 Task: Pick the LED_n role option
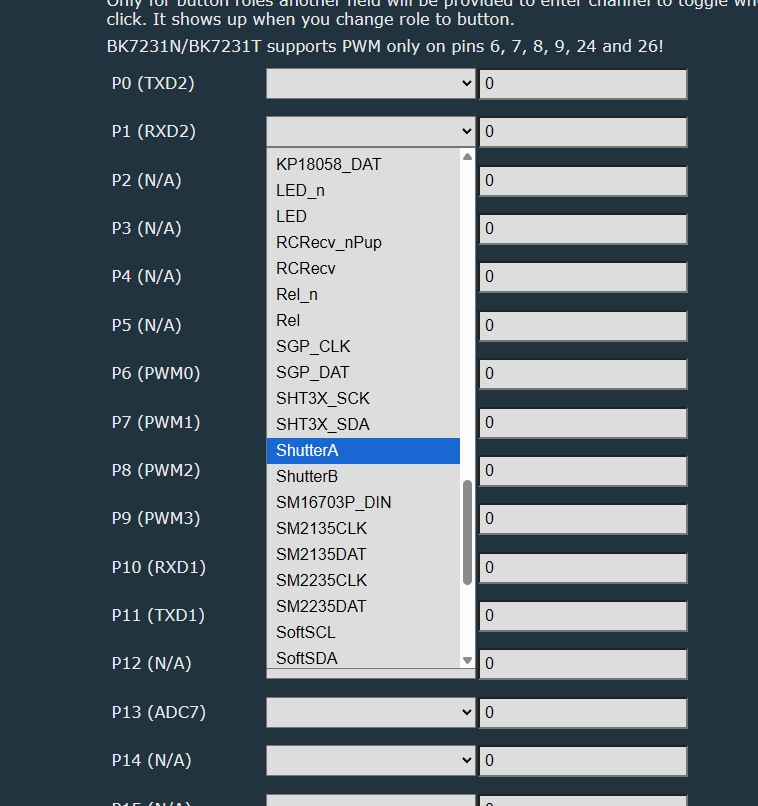coord(362,190)
